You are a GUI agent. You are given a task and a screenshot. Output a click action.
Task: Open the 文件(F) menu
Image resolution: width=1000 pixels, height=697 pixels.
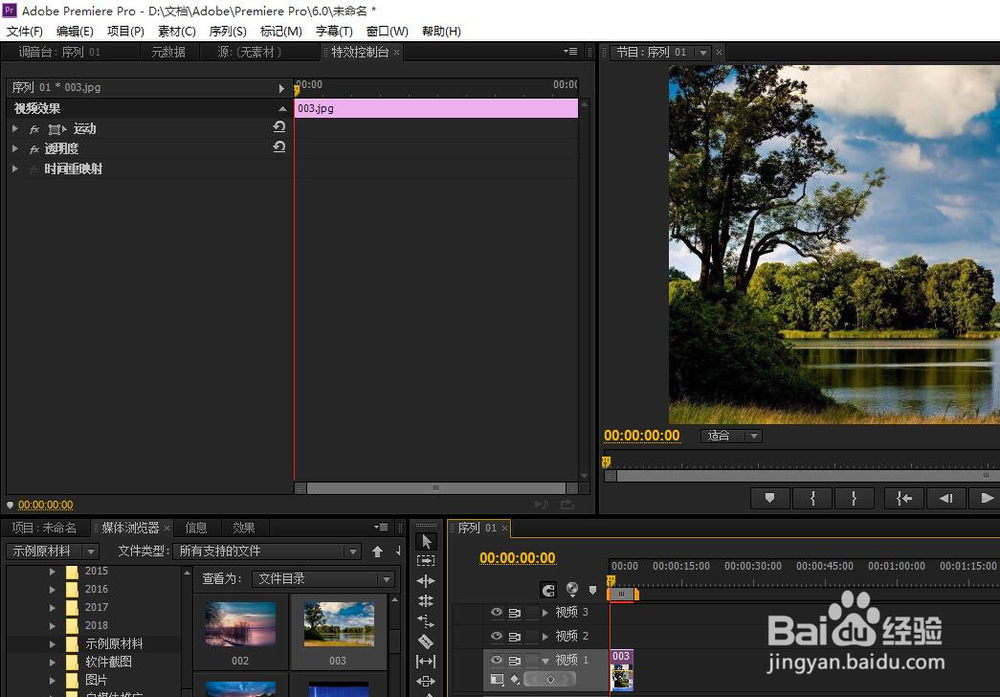coord(24,31)
